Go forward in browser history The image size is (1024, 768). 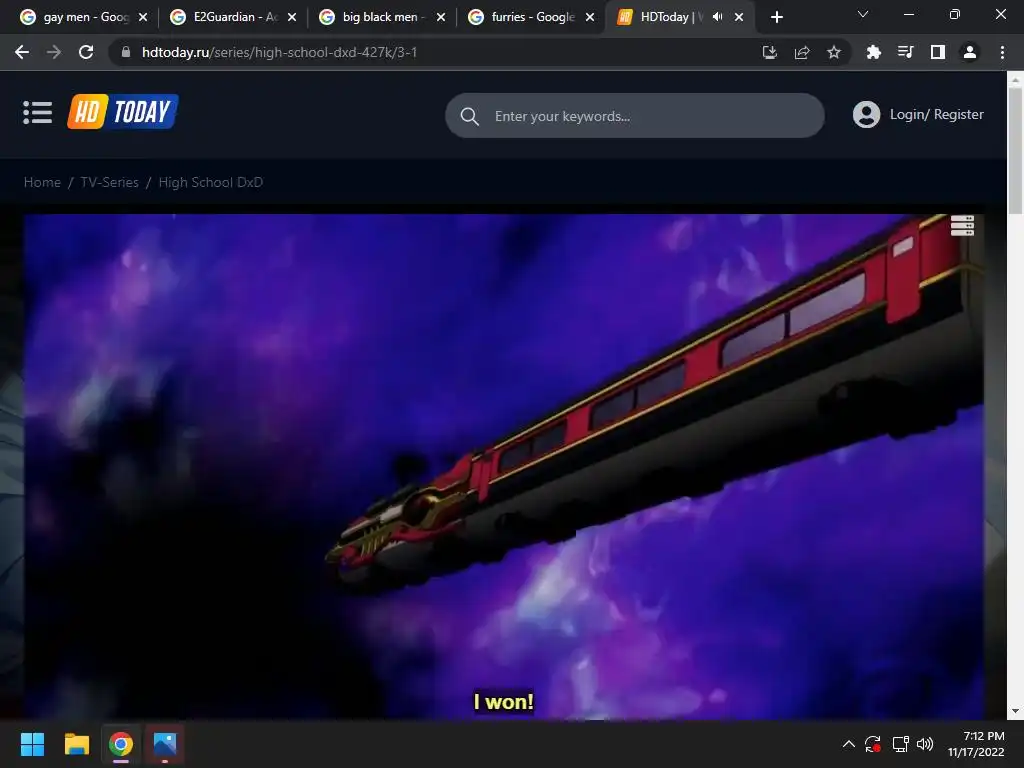[x=54, y=52]
